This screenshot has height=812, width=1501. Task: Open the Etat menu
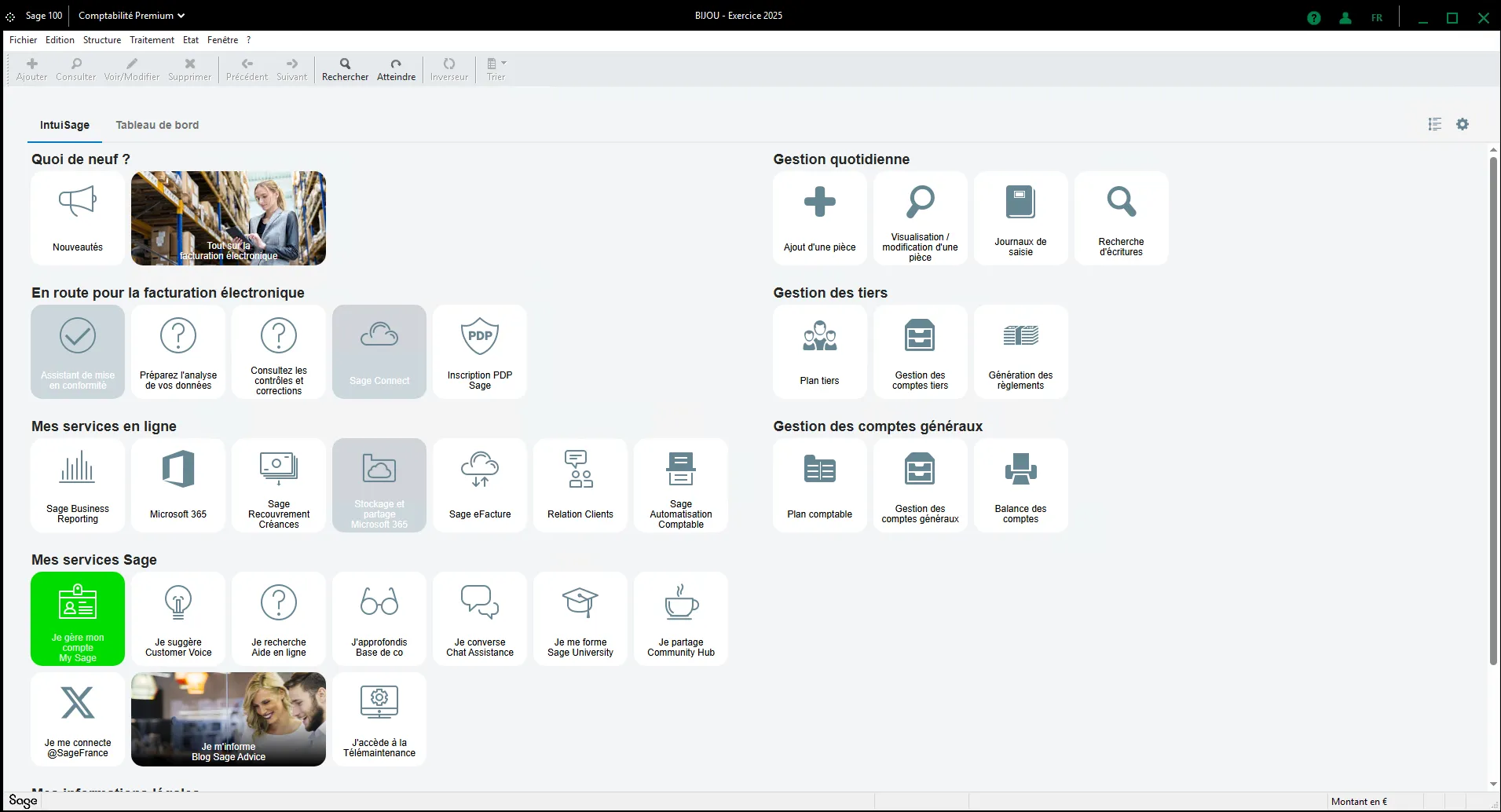191,40
